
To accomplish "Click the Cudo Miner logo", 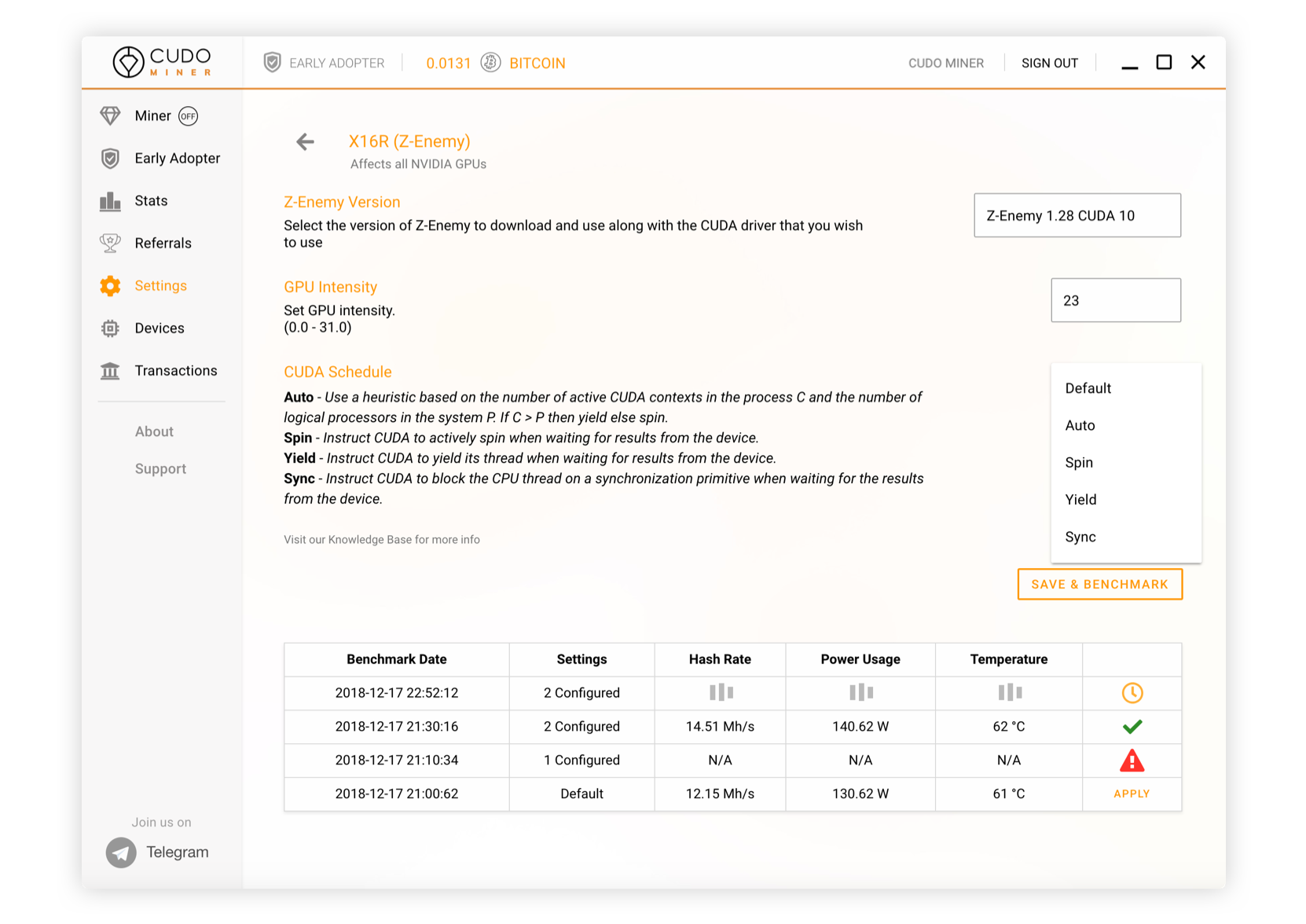I will (162, 62).
